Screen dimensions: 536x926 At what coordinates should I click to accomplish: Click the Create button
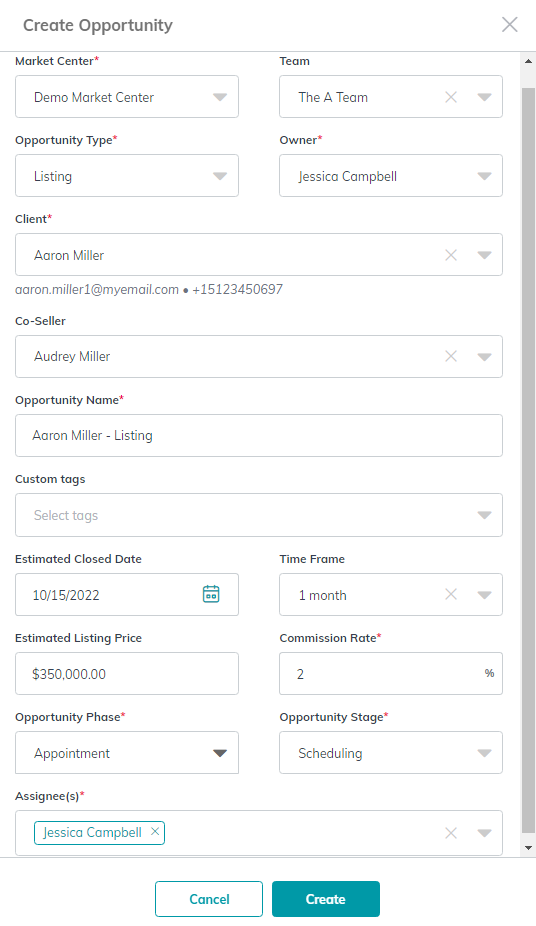(326, 899)
